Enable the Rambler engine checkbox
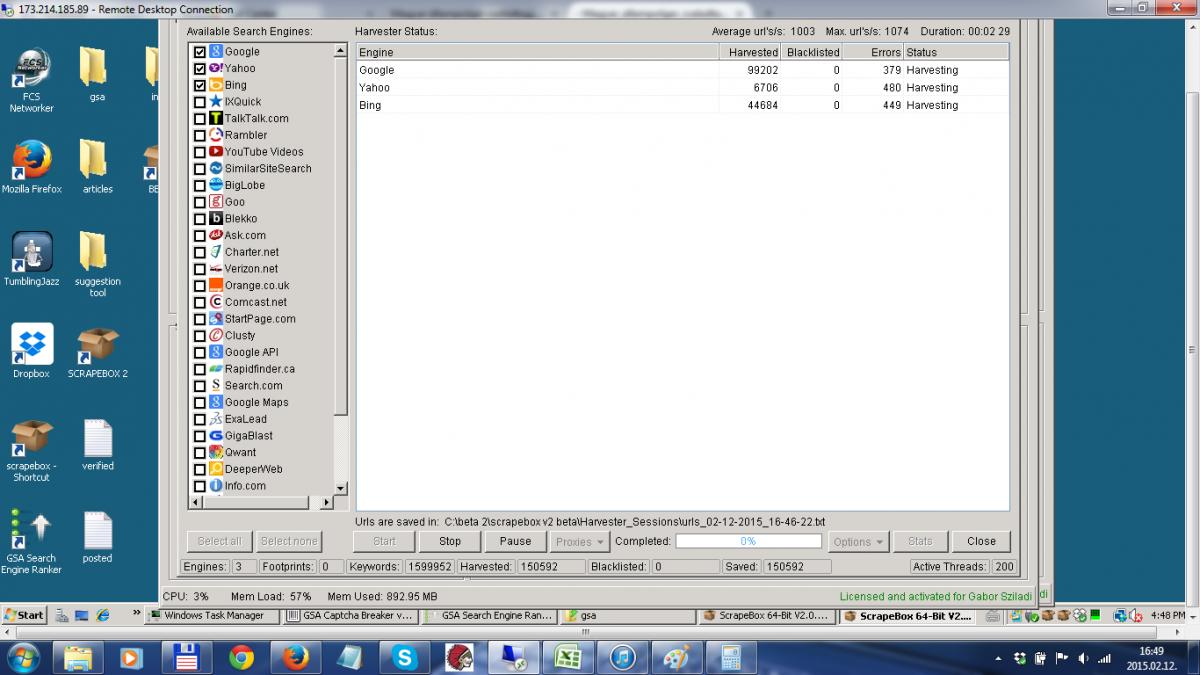Viewport: 1200px width, 675px height. point(200,135)
